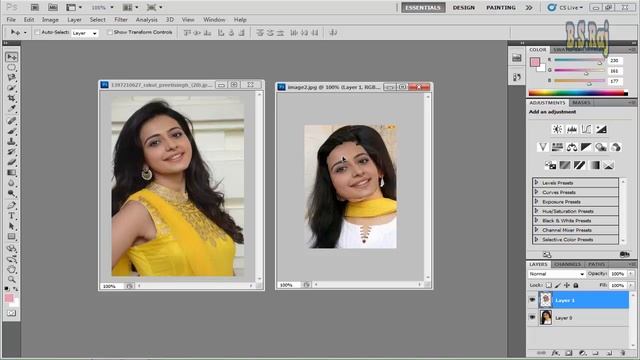The width and height of the screenshot is (640, 360).
Task: Switch to the Paths tab
Action: (596, 264)
